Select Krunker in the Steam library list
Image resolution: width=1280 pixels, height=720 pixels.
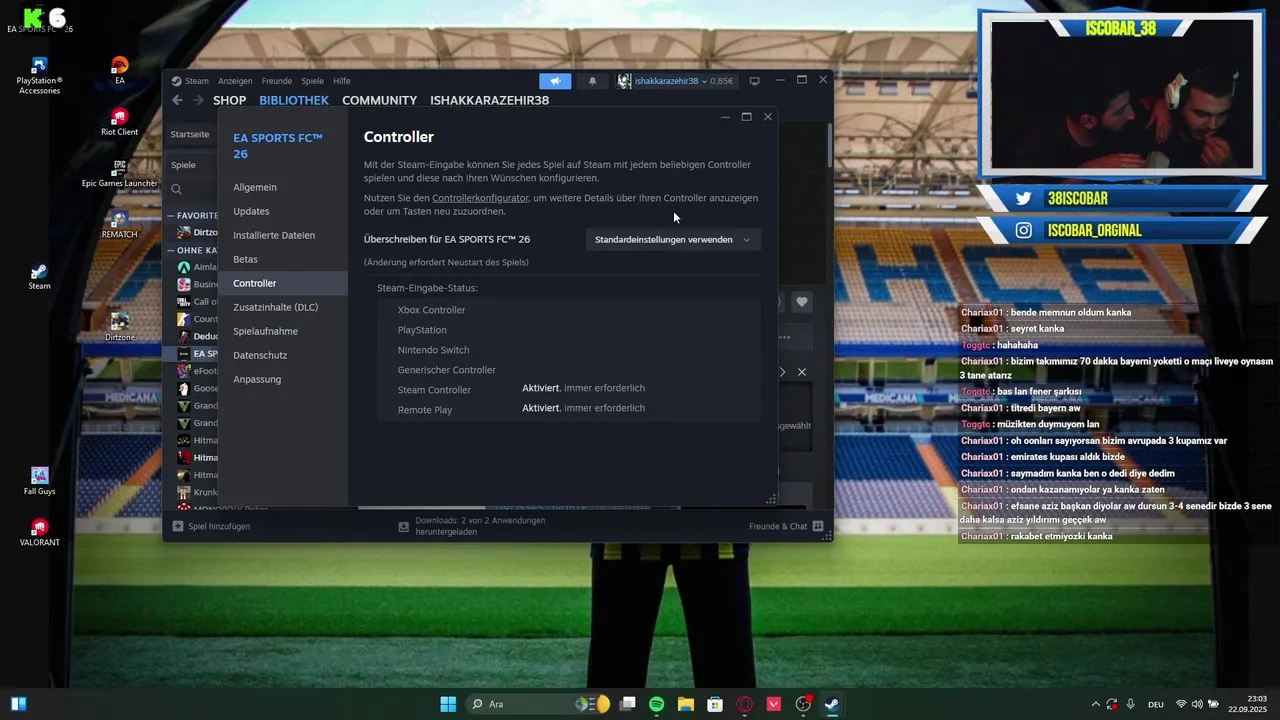[x=198, y=492]
